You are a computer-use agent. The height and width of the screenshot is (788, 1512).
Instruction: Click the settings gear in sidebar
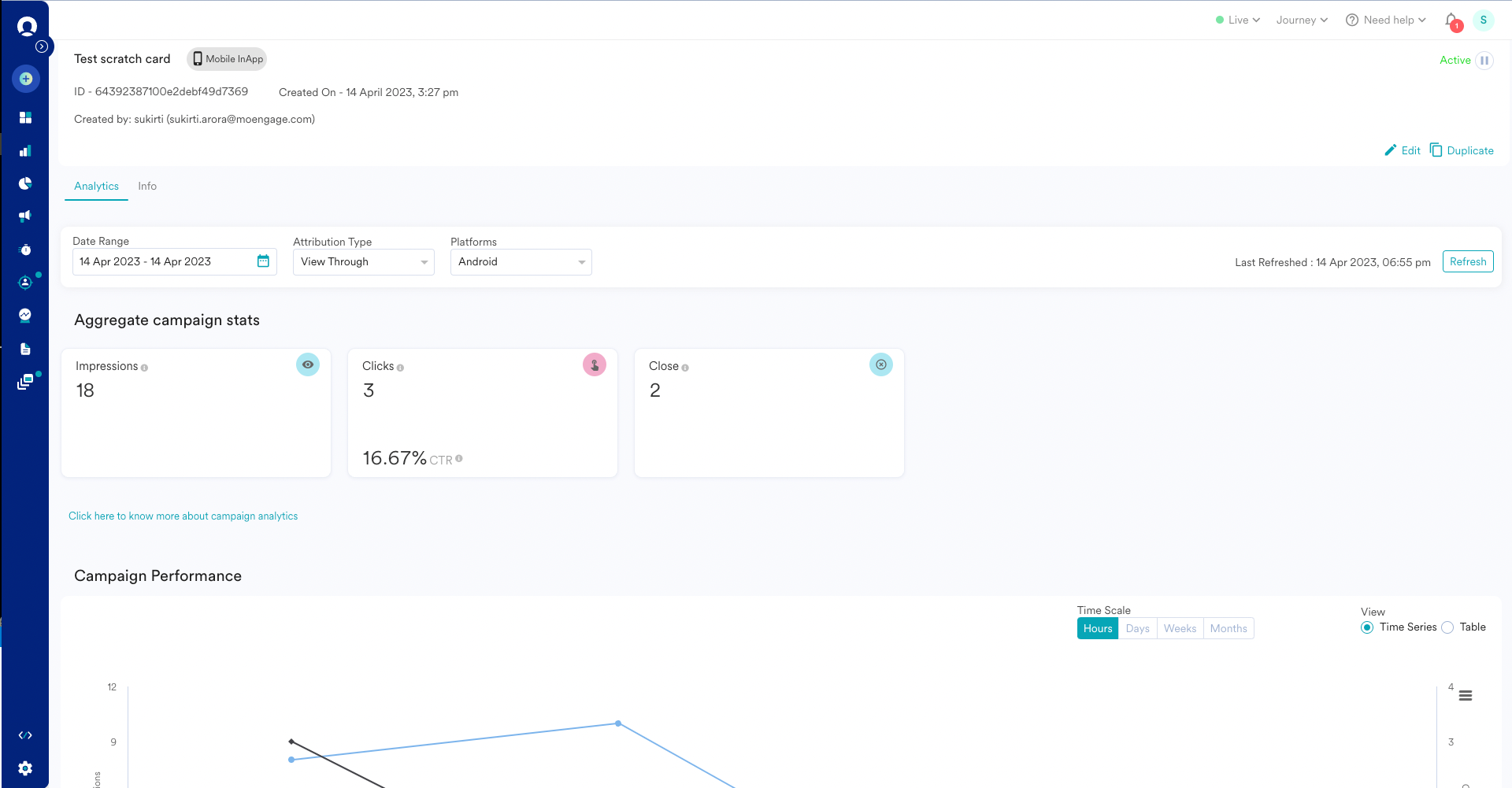pos(25,768)
